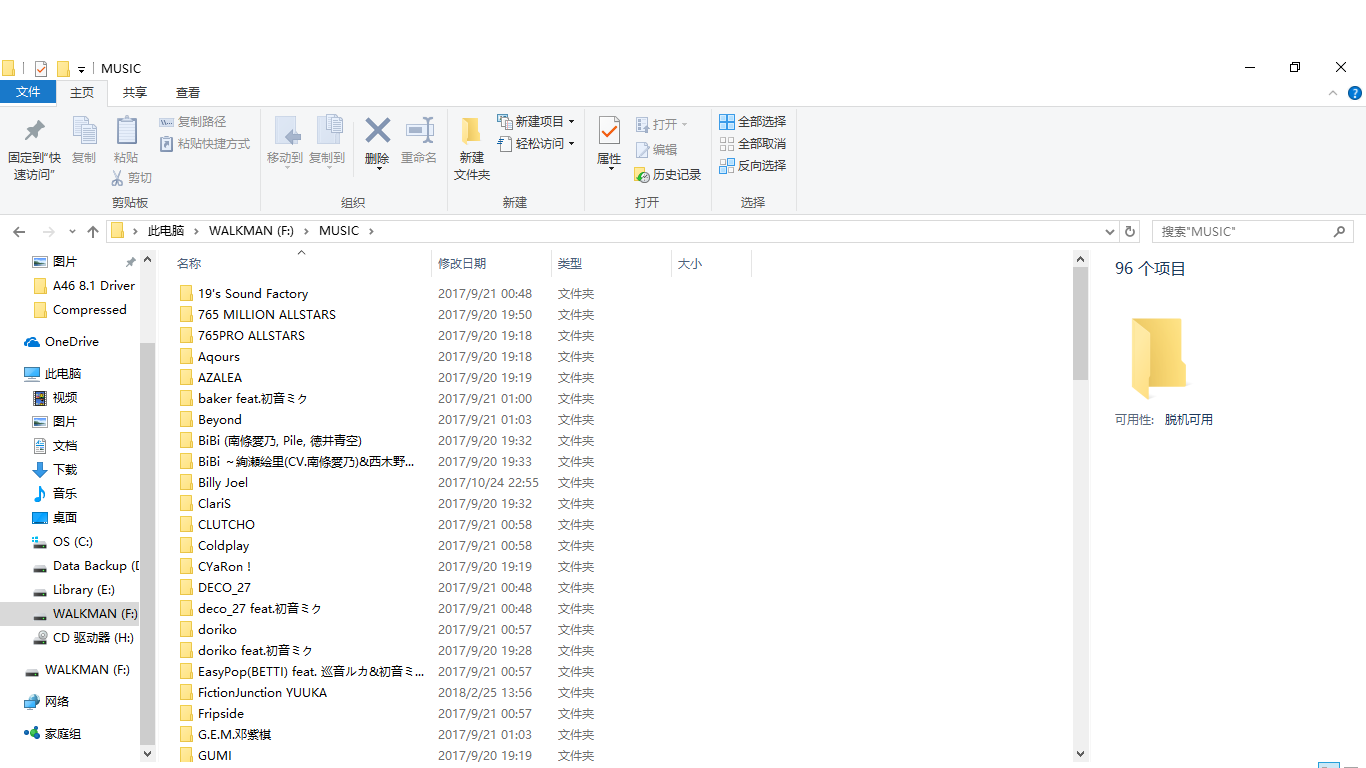
Task: Click the Up one level arrow
Action: coord(93,231)
